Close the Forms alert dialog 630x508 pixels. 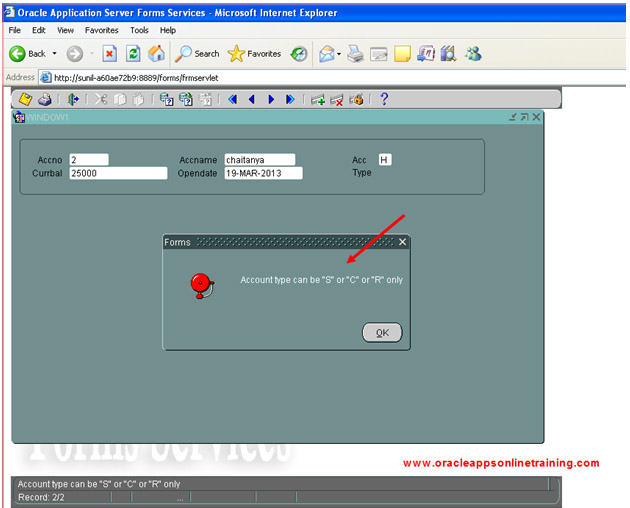tap(402, 242)
